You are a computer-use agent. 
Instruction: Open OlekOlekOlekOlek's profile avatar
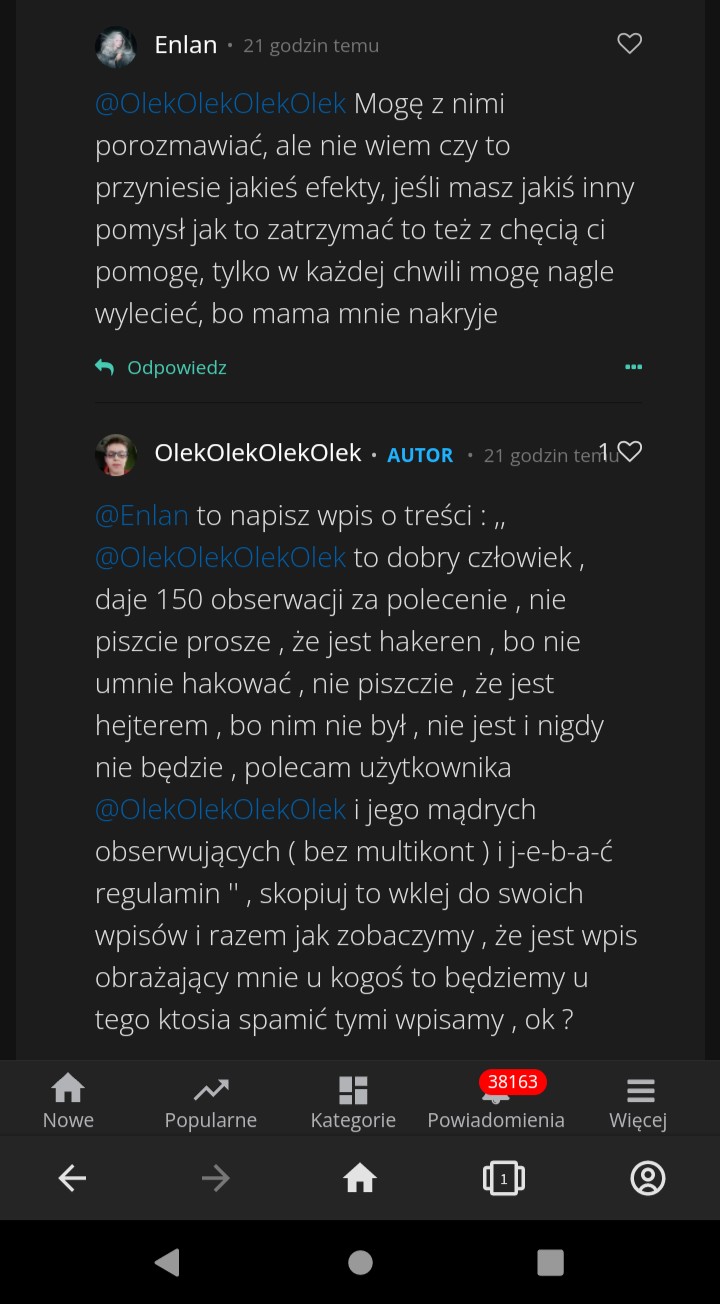116,455
